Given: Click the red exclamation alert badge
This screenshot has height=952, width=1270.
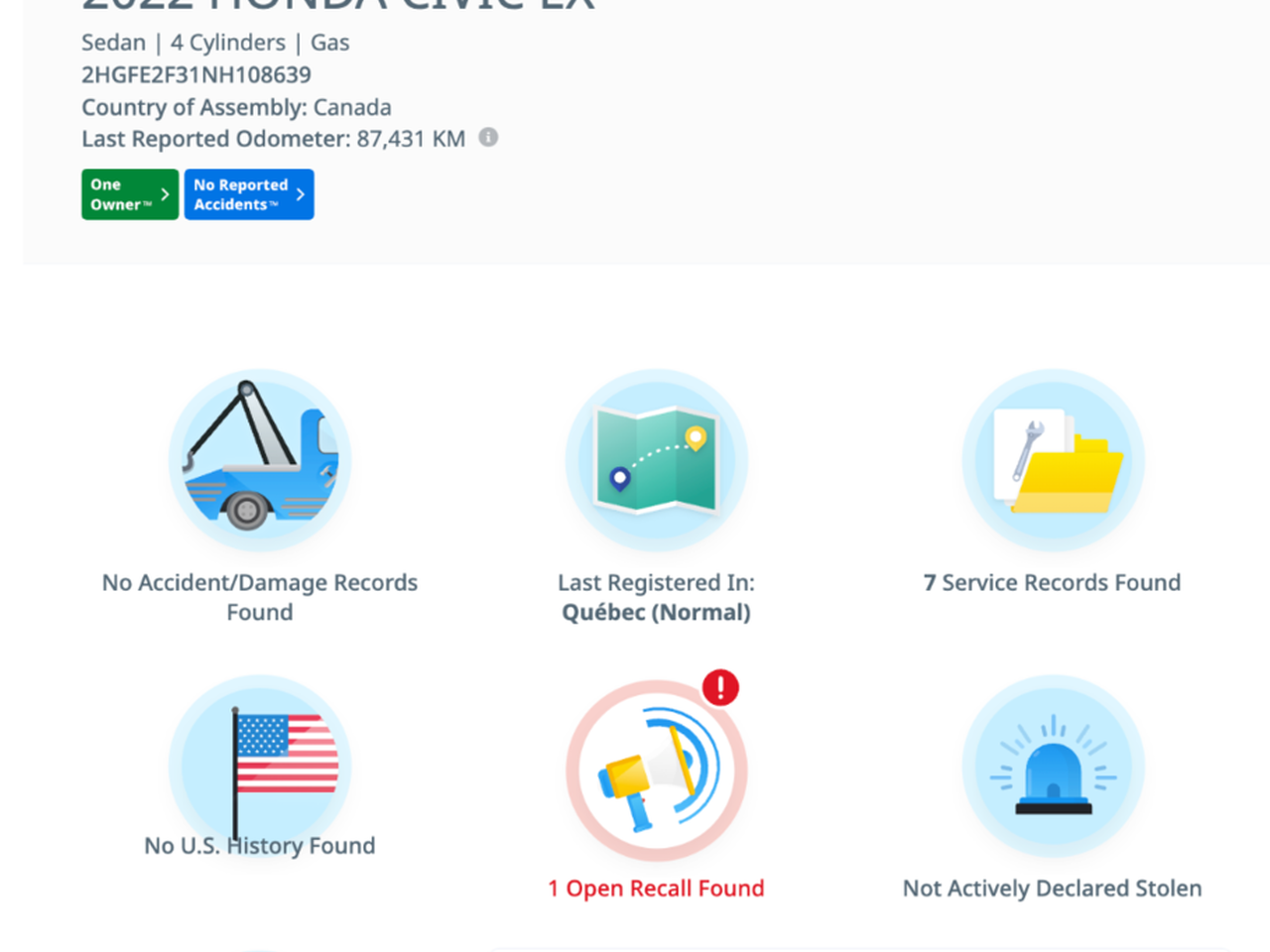Looking at the screenshot, I should click(720, 686).
